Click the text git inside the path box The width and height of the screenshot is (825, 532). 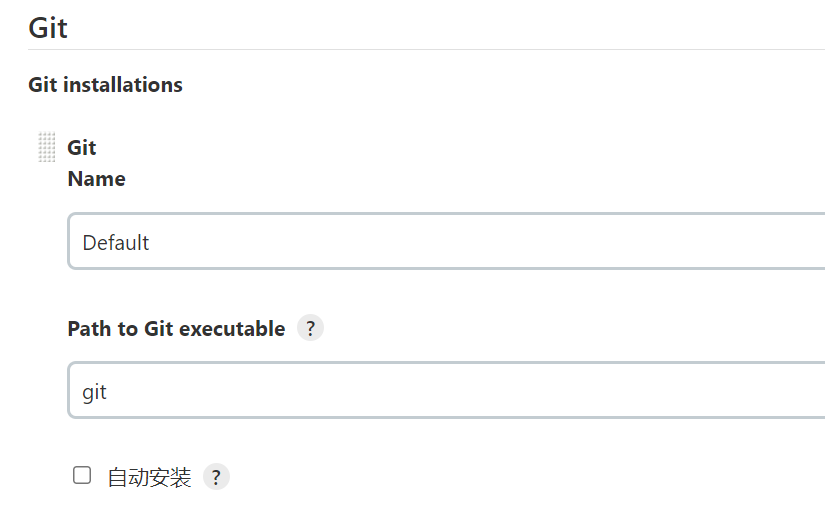click(x=95, y=393)
